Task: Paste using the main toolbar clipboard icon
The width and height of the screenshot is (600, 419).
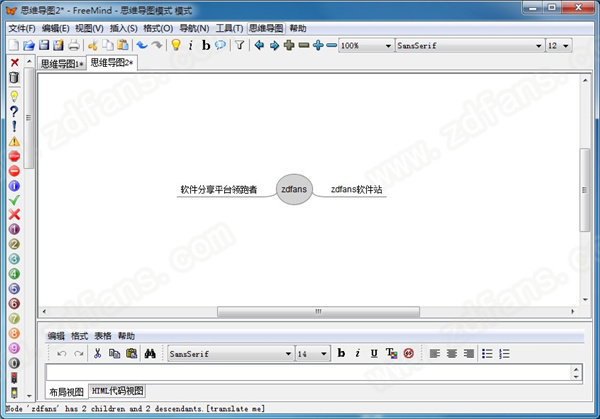Action: 122,45
